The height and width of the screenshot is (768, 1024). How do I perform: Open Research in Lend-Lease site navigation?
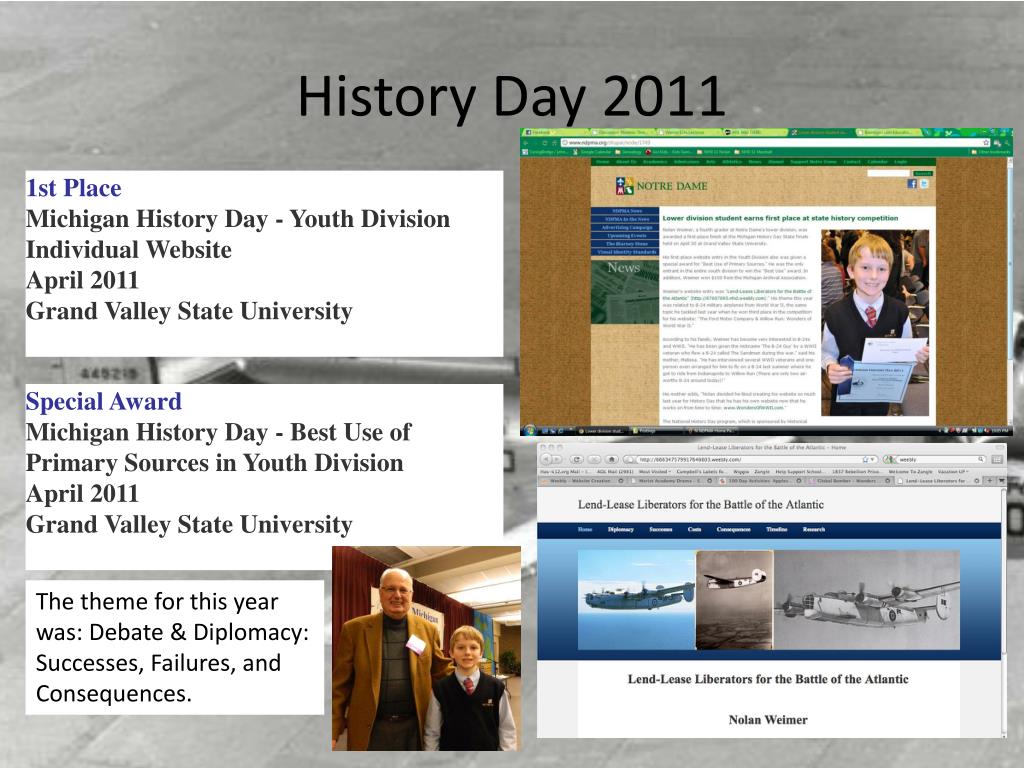click(814, 530)
